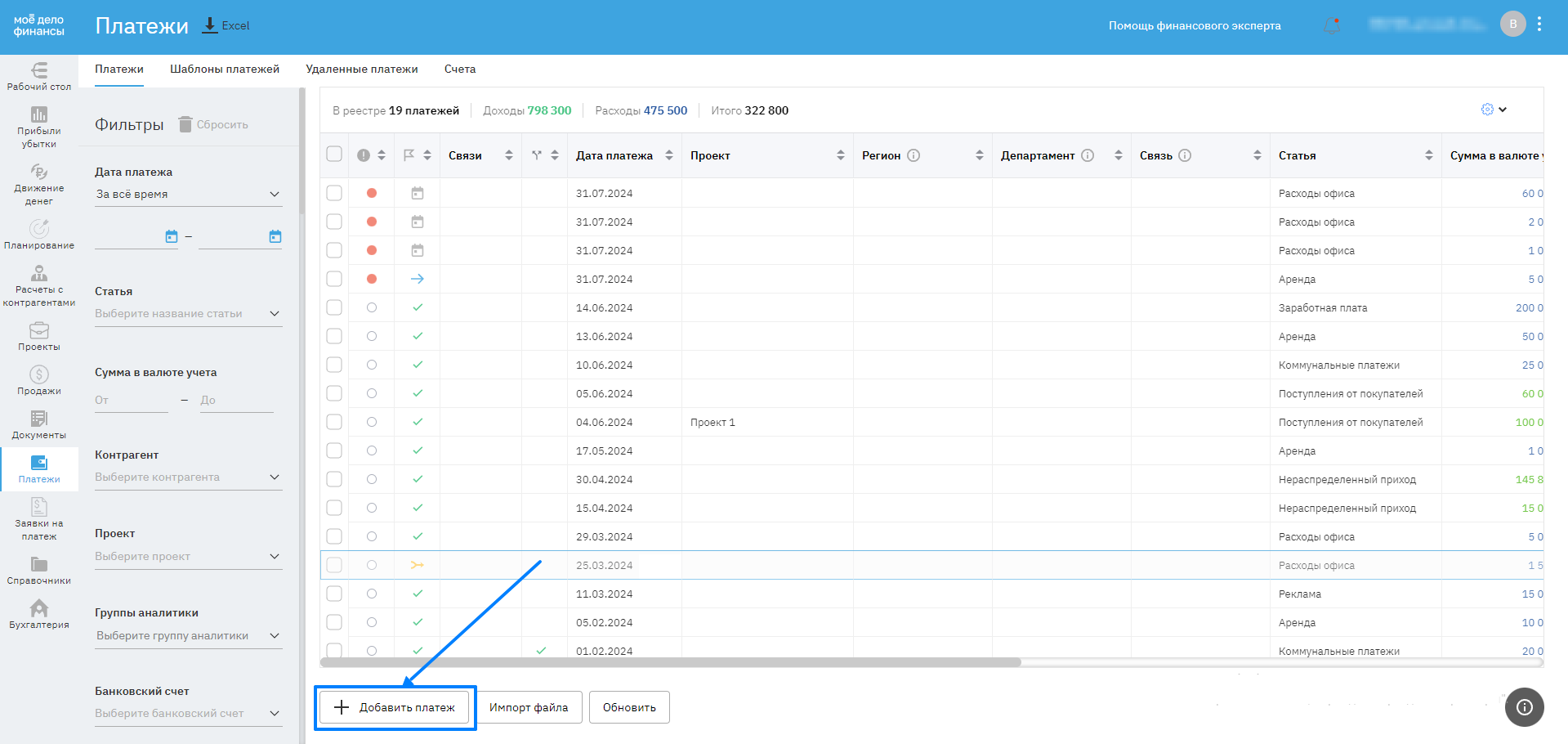This screenshot has height=744, width=1568.
Task: Switch to Шаблоны платежей tab
Action: [224, 69]
